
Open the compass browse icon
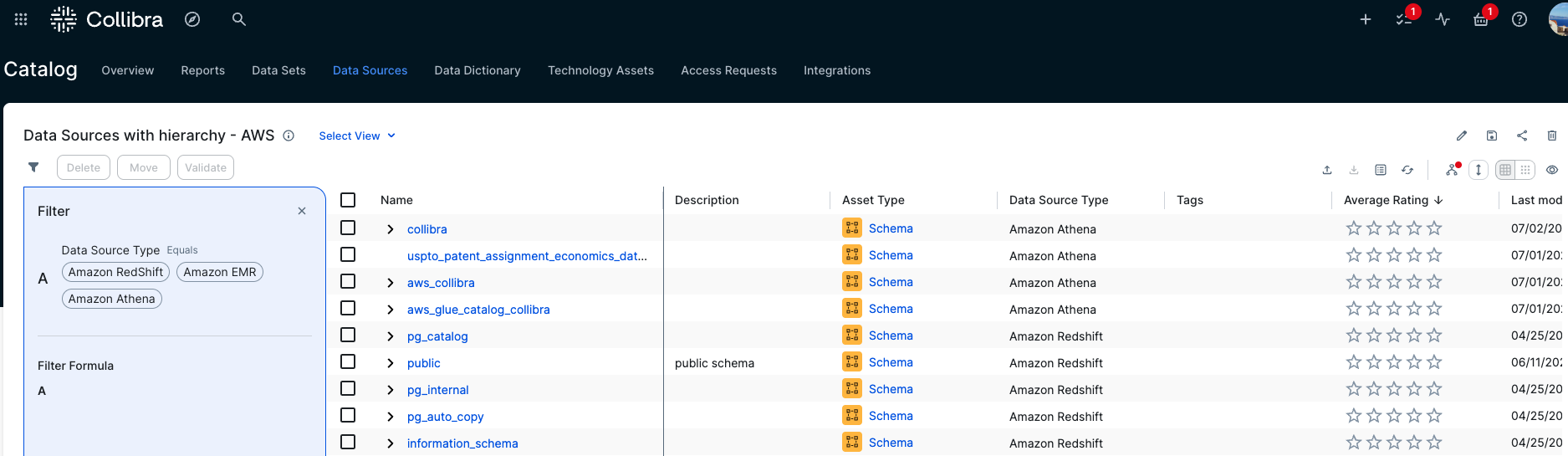[x=192, y=19]
